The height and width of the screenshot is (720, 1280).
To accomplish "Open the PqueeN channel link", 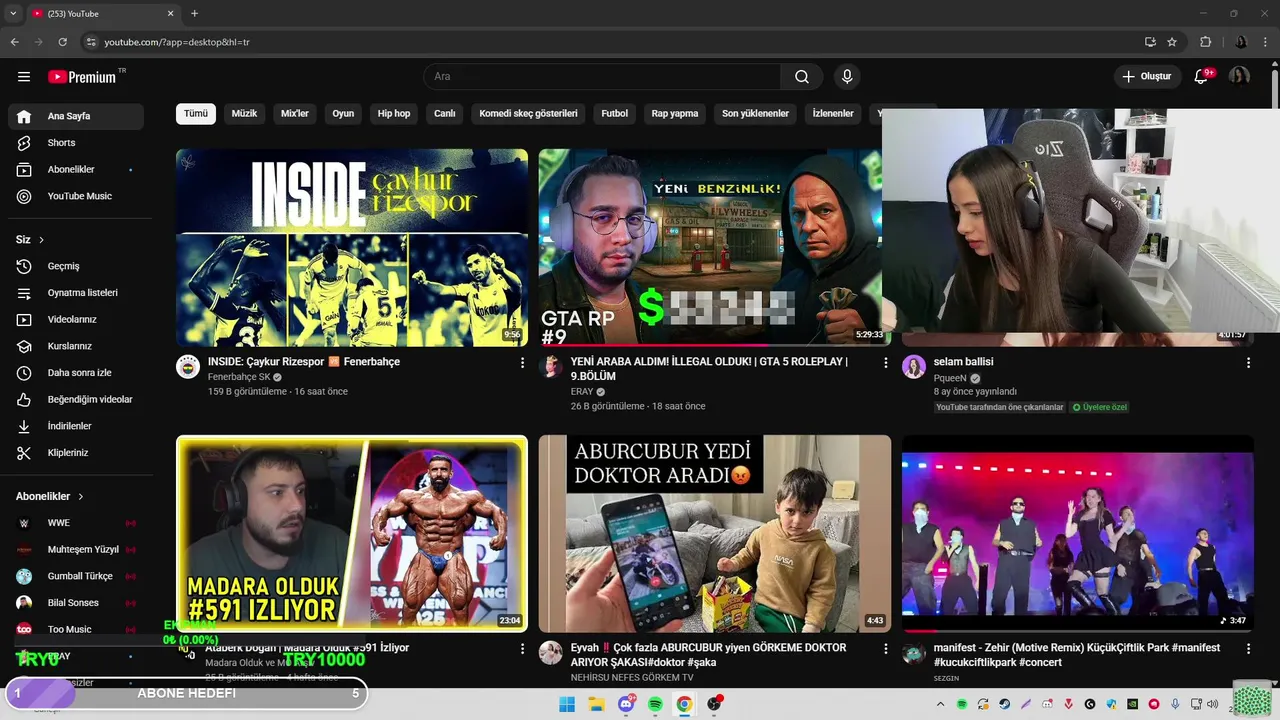I will [950, 379].
